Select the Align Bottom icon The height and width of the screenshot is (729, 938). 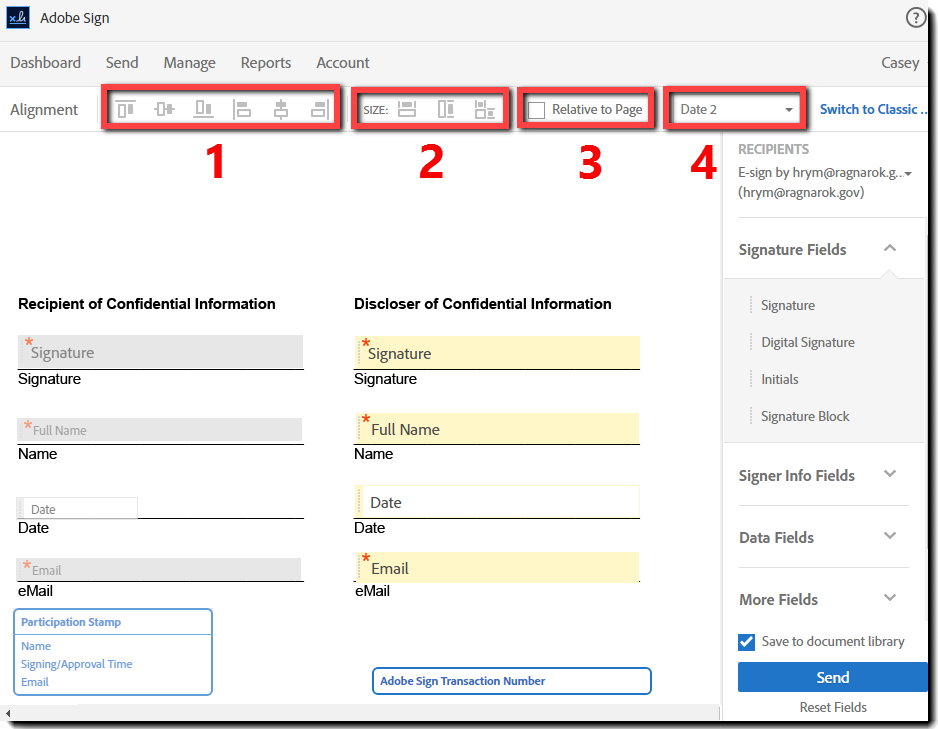point(203,109)
